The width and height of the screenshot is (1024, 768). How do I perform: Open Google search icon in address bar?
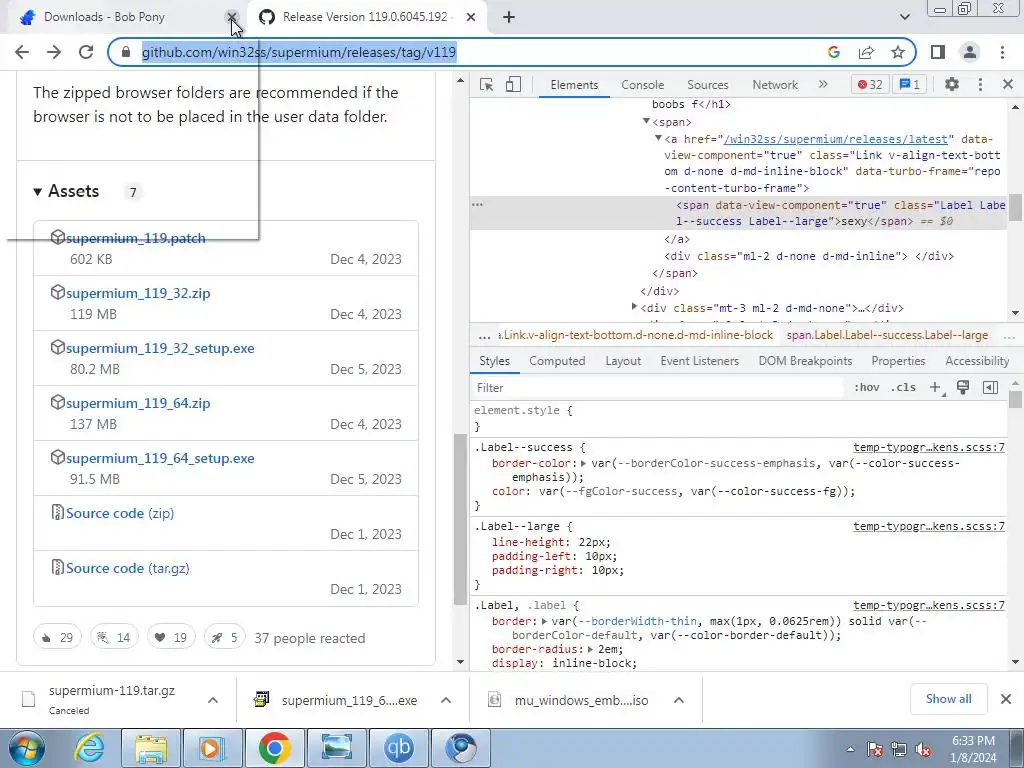click(833, 52)
